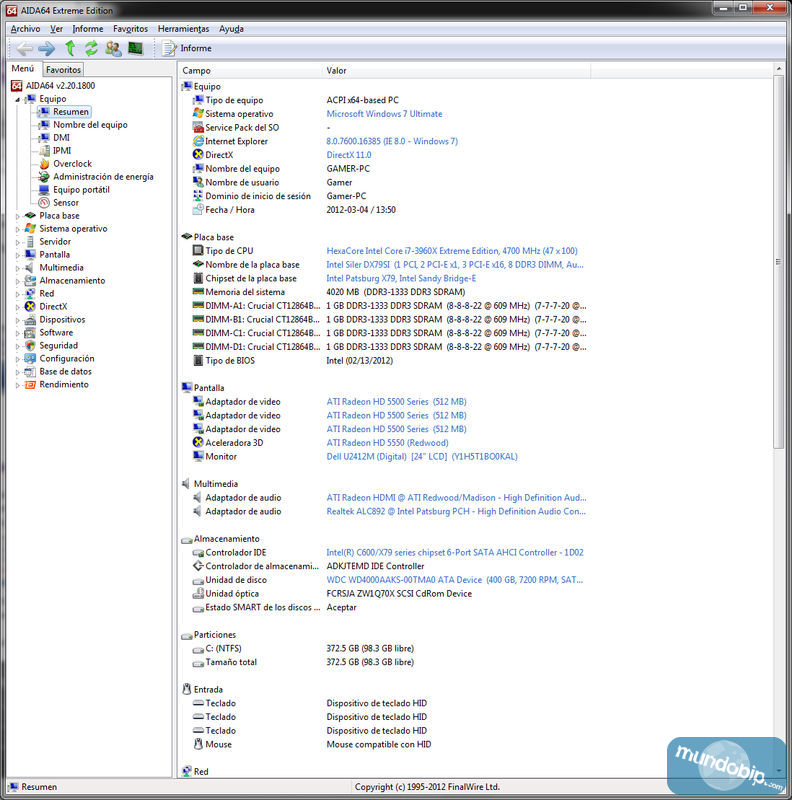The image size is (792, 800).
Task: Open the Microsoft Windows 7 Ultimate link
Action: (x=384, y=114)
